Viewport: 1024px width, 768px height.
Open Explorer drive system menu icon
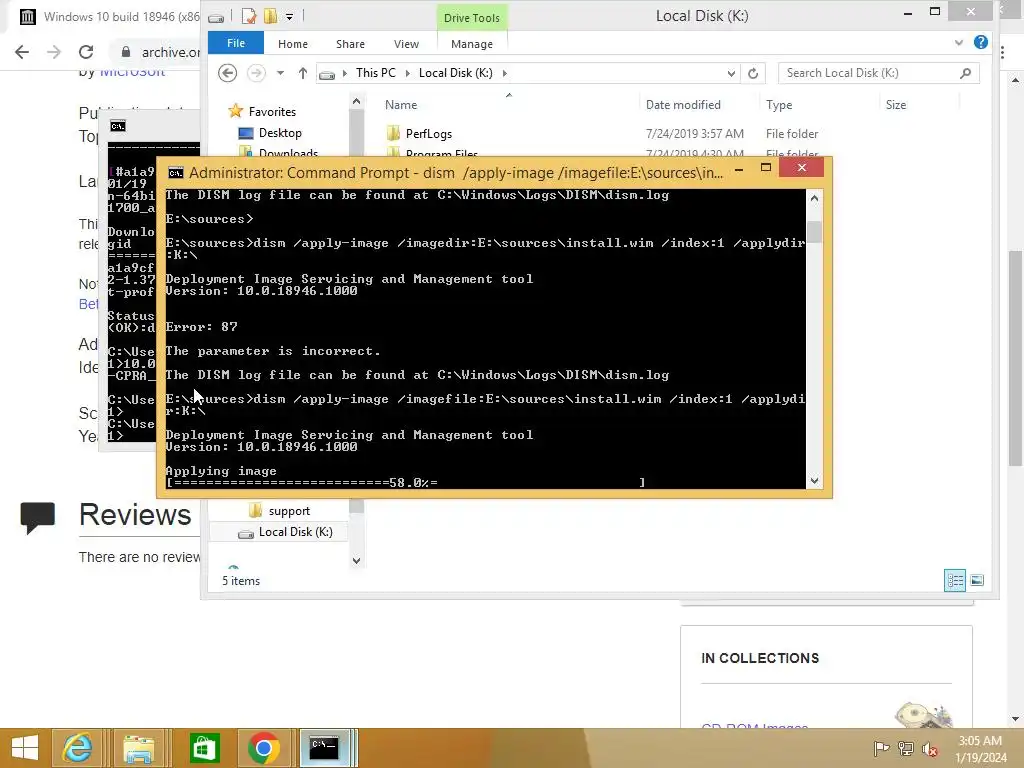(x=216, y=18)
